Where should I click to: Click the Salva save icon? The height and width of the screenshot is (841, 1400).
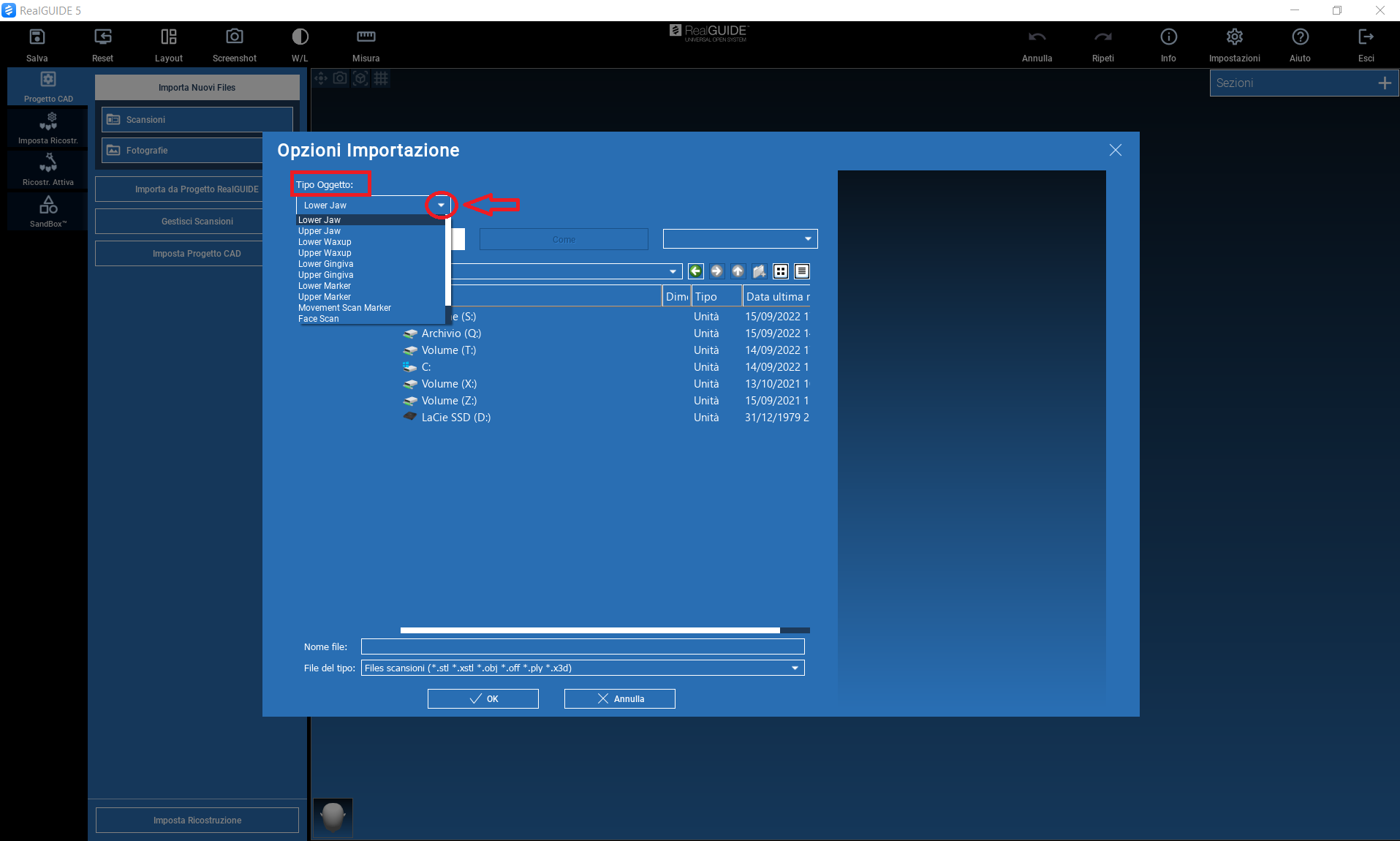(37, 37)
